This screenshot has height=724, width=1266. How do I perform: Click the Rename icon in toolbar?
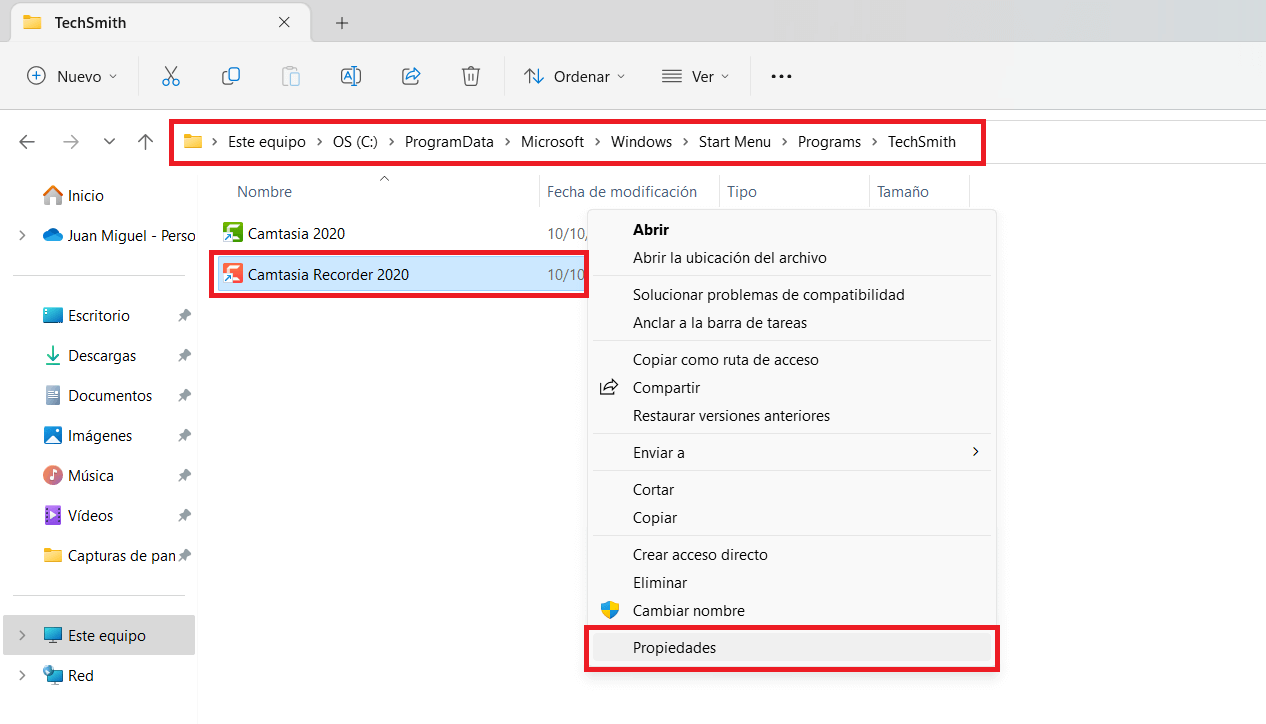[x=351, y=76]
